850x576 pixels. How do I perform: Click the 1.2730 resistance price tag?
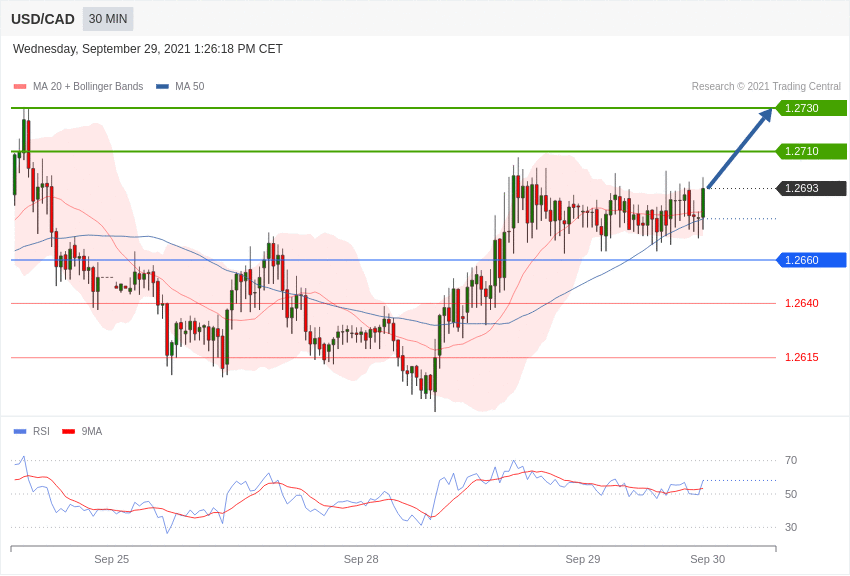812,108
